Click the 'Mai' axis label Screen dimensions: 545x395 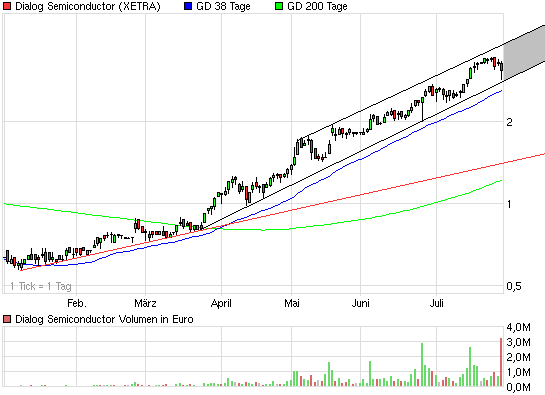click(x=292, y=303)
